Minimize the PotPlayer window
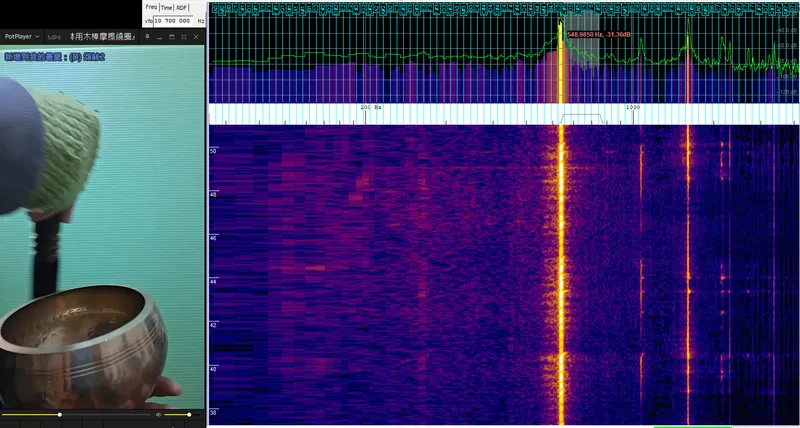Screen dimensions: 800x428 point(159,37)
